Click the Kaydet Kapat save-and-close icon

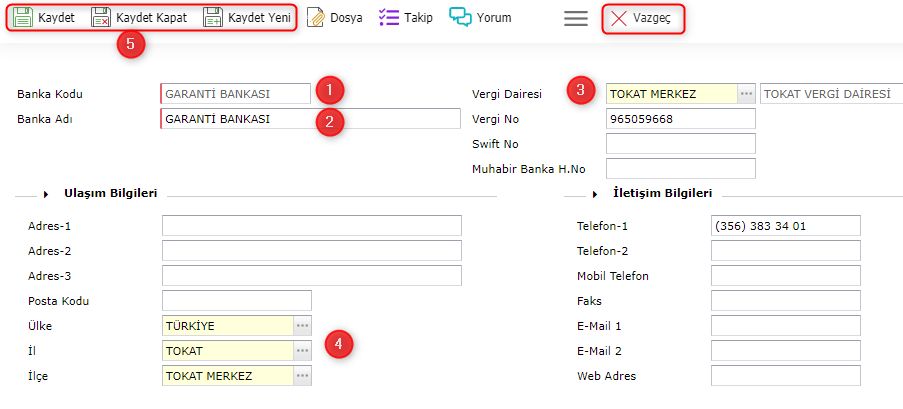pyautogui.click(x=101, y=18)
